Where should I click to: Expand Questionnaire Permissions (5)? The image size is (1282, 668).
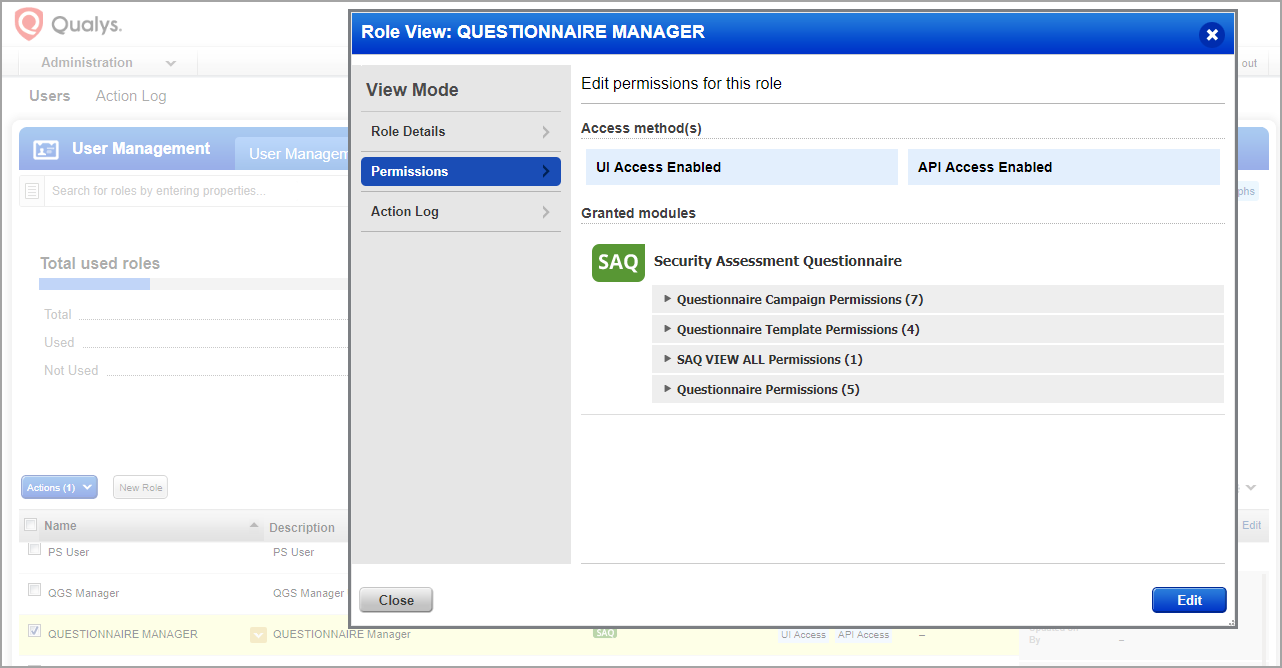(938, 389)
